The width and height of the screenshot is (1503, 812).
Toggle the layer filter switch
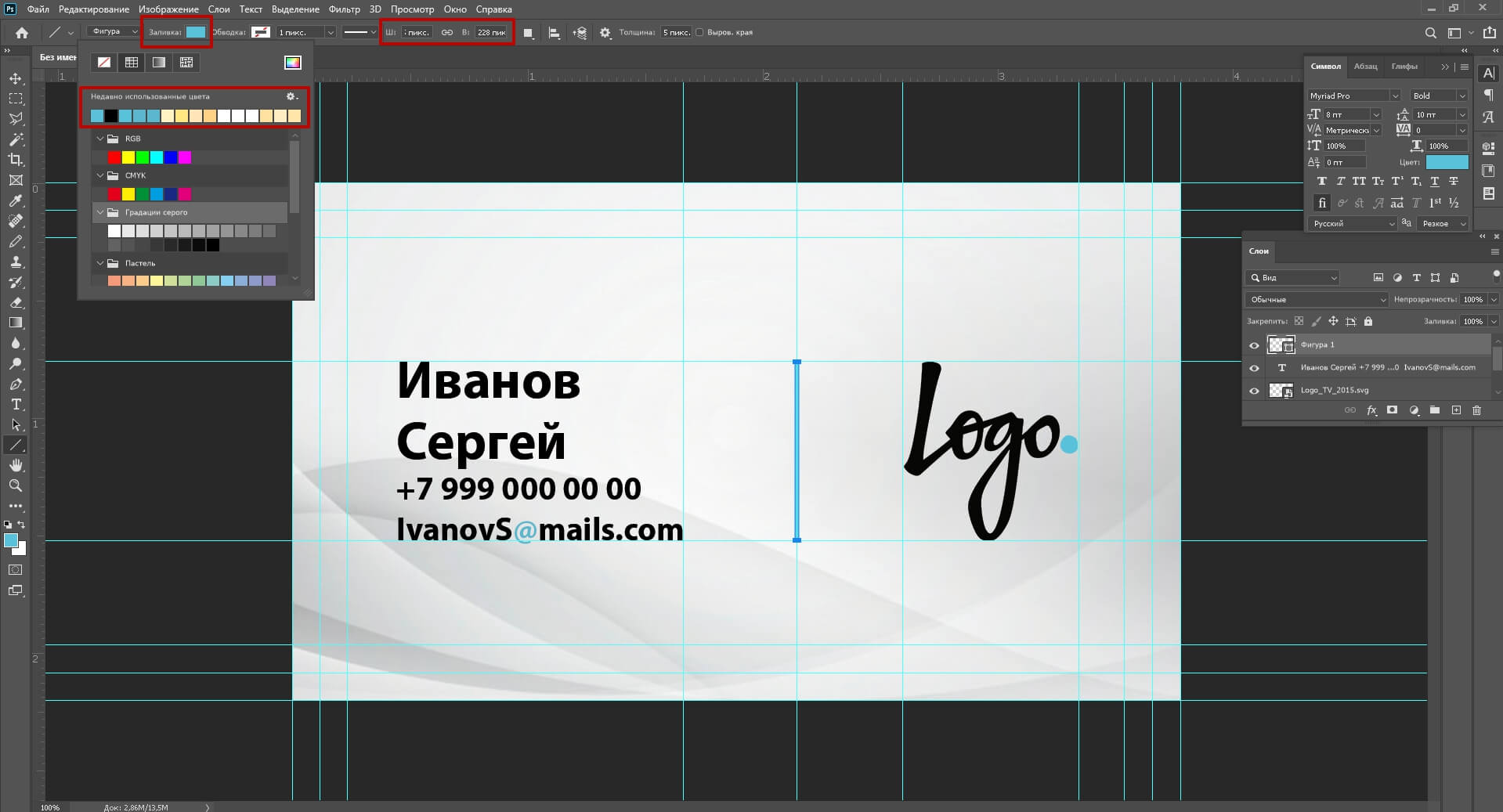tap(1496, 275)
